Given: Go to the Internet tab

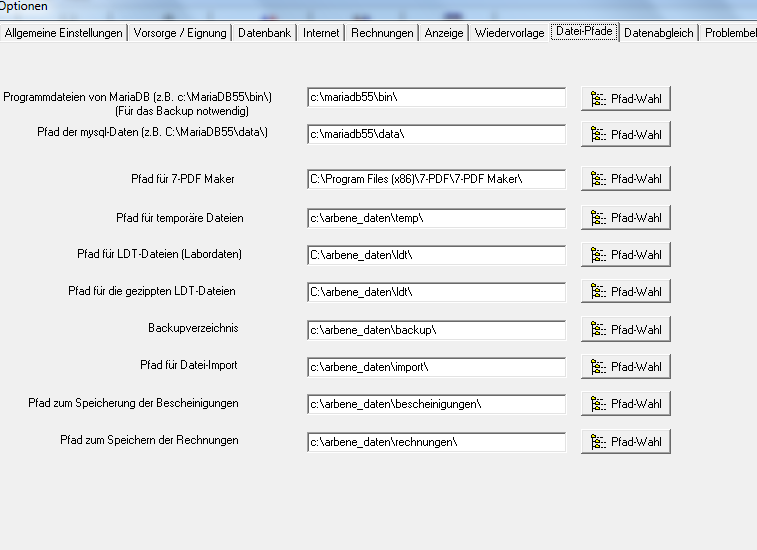Looking at the screenshot, I should pyautogui.click(x=321, y=33).
